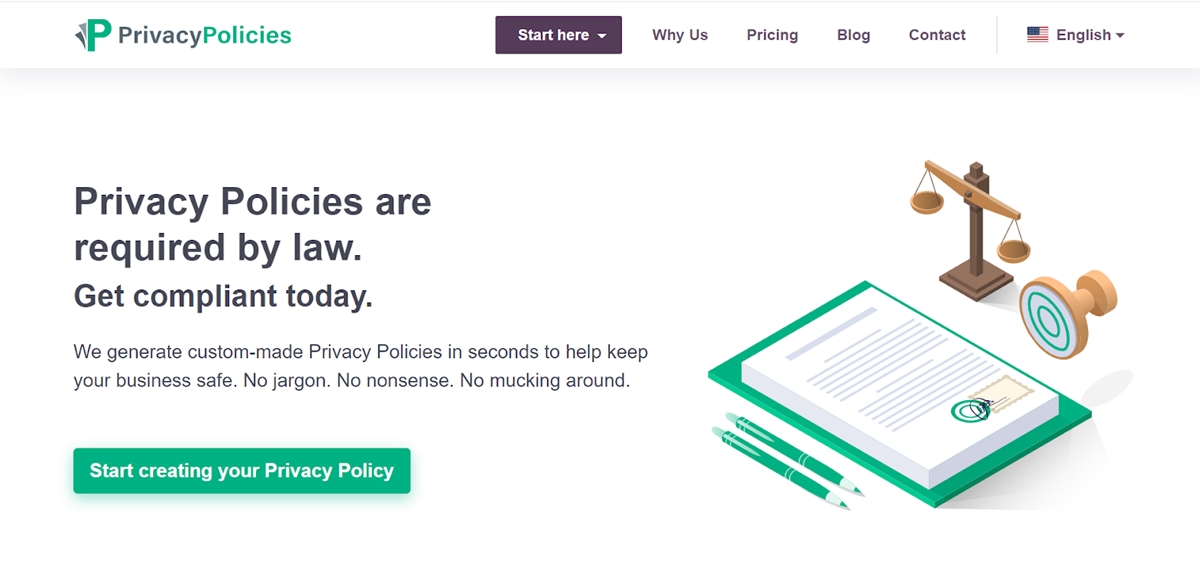Click the green P logo icon
1200x578 pixels.
click(x=93, y=35)
